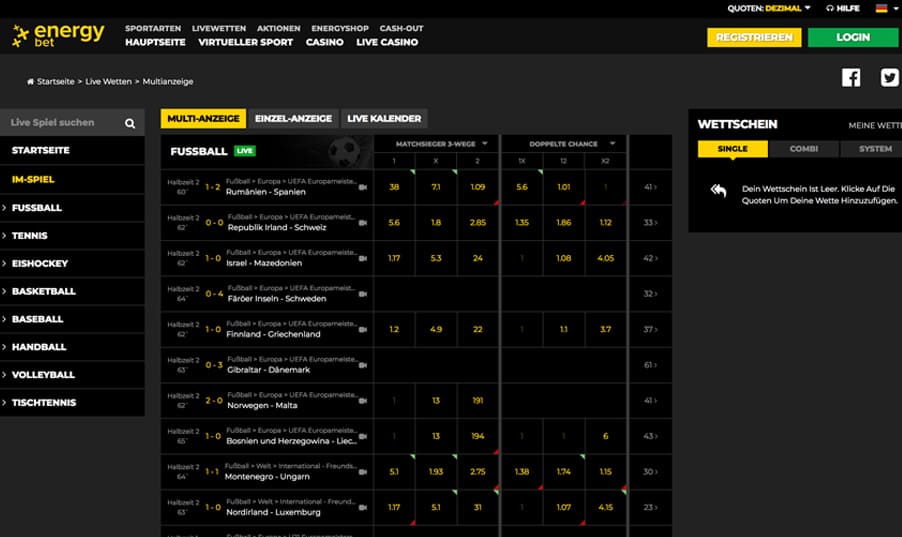Select odds 22 for Griechenland win
The height and width of the screenshot is (537, 902).
point(477,330)
